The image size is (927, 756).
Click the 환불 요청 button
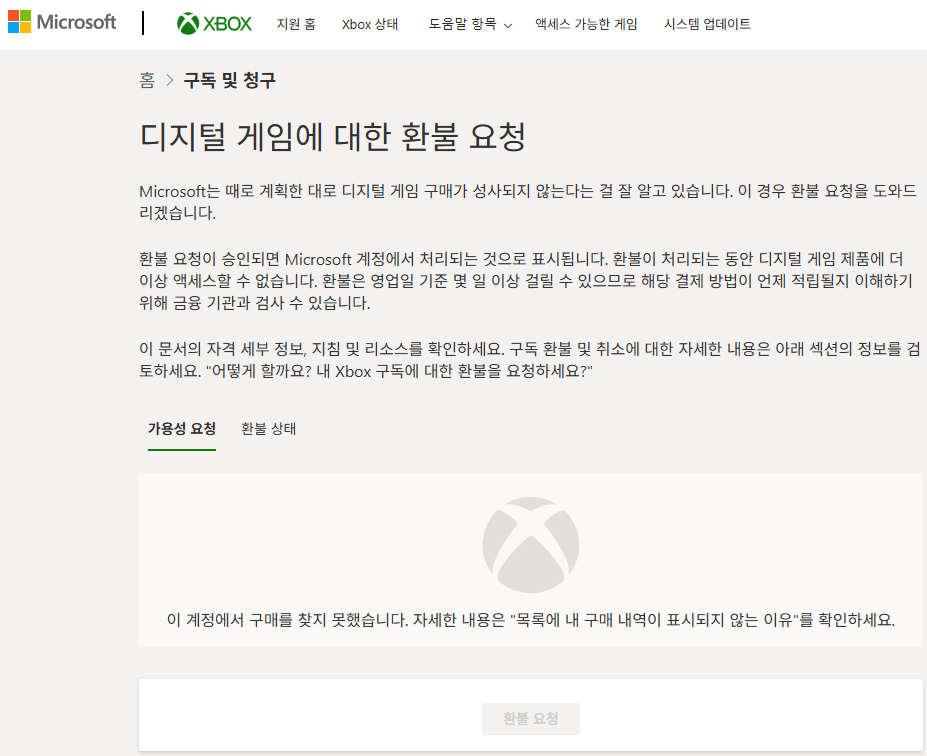point(531,719)
